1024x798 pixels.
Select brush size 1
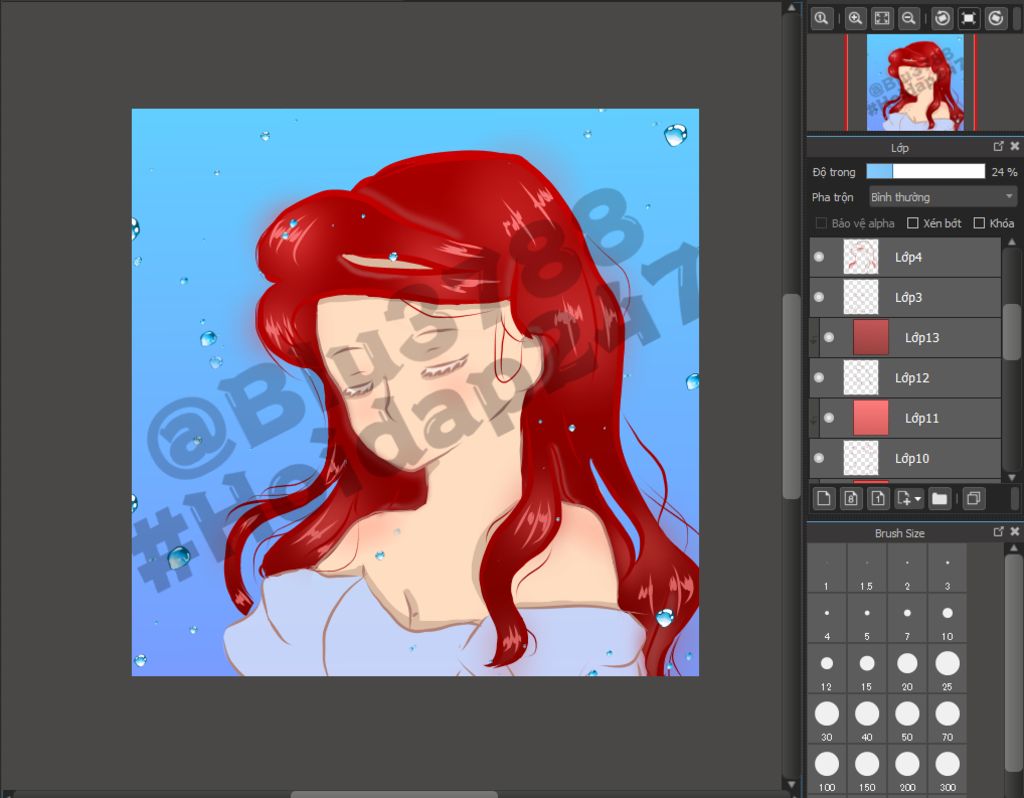[x=826, y=569]
